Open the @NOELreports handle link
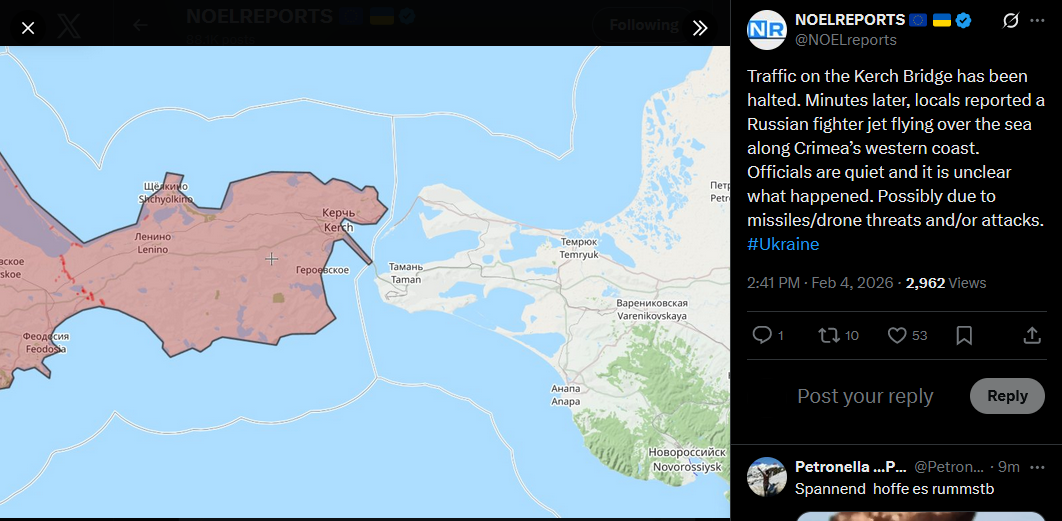The height and width of the screenshot is (521, 1062). tap(846, 41)
